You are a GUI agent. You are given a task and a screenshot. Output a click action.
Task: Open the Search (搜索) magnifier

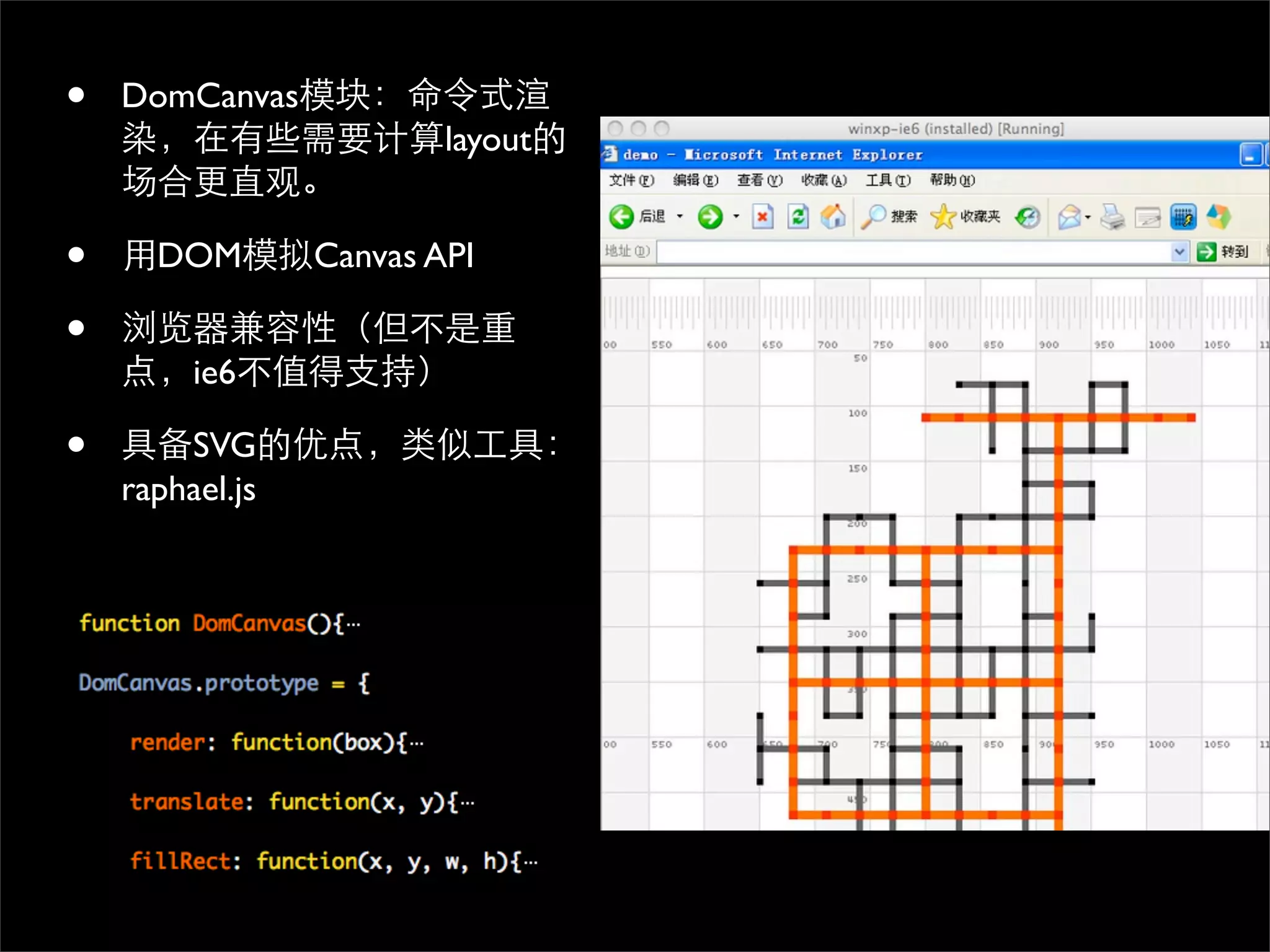(873, 217)
